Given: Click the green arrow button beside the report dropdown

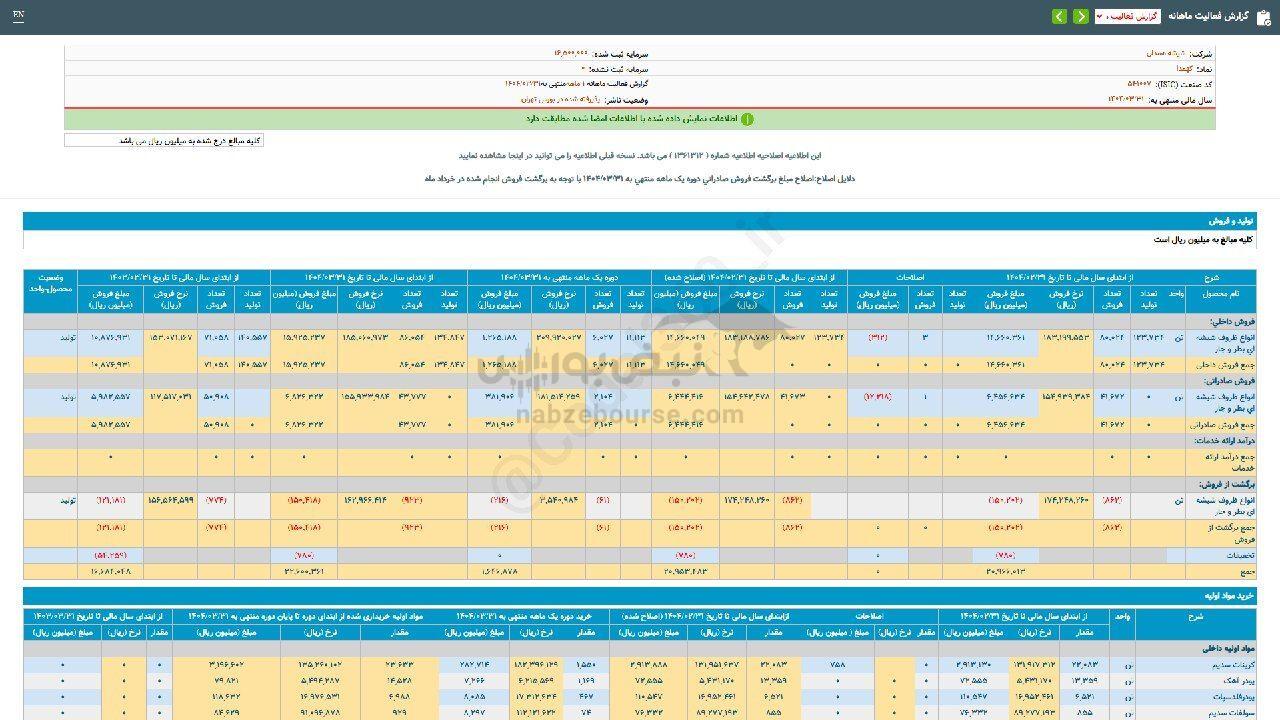Looking at the screenshot, I should coord(1081,17).
